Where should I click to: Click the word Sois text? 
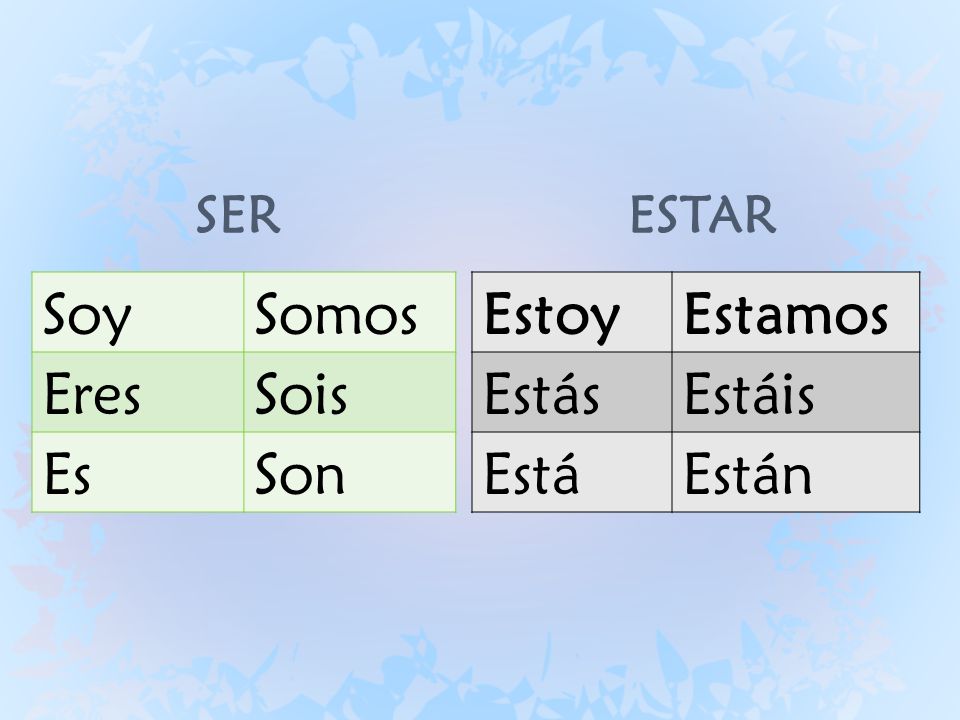pyautogui.click(x=301, y=394)
